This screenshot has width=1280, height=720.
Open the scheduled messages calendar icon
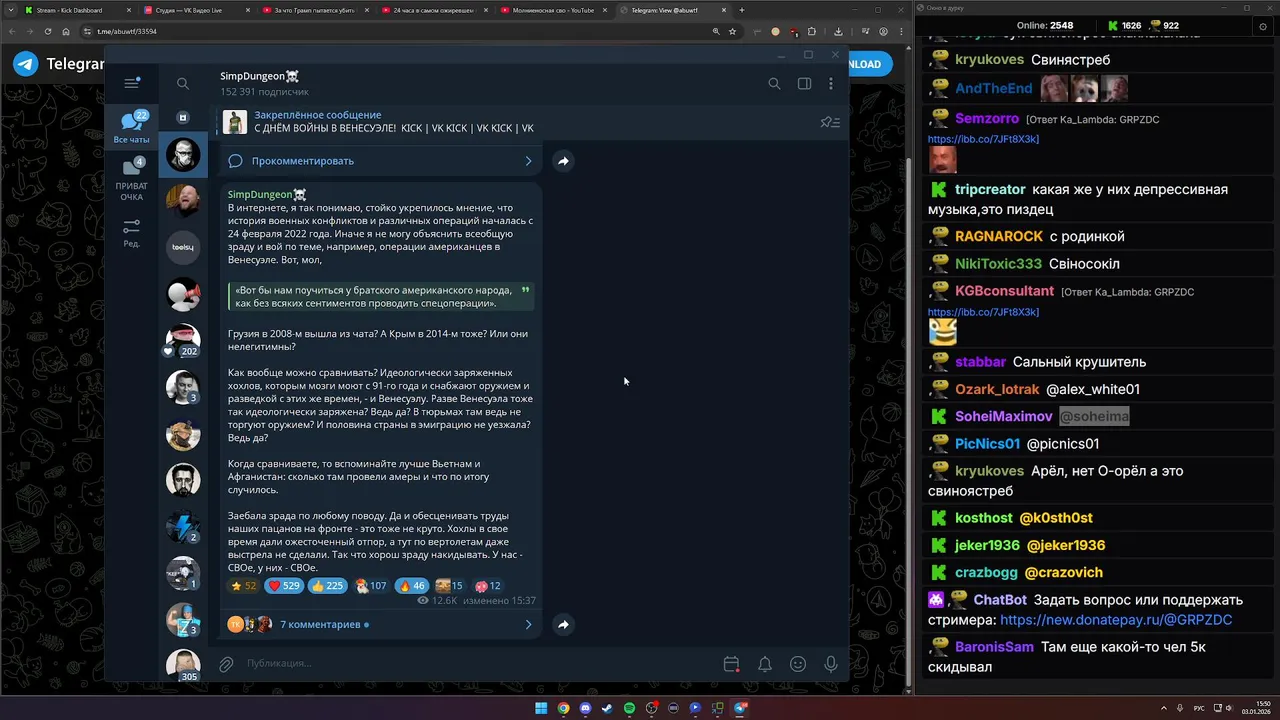(x=731, y=664)
